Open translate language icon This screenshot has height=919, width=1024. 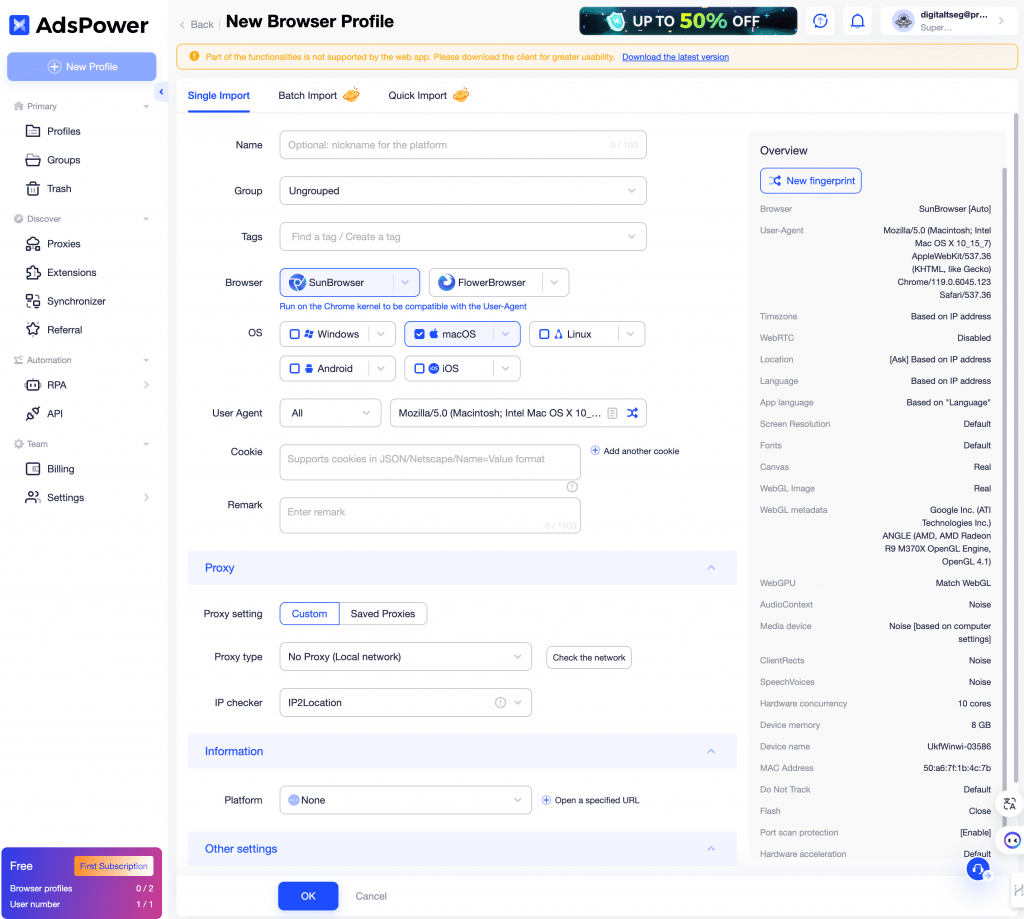pos(1010,804)
